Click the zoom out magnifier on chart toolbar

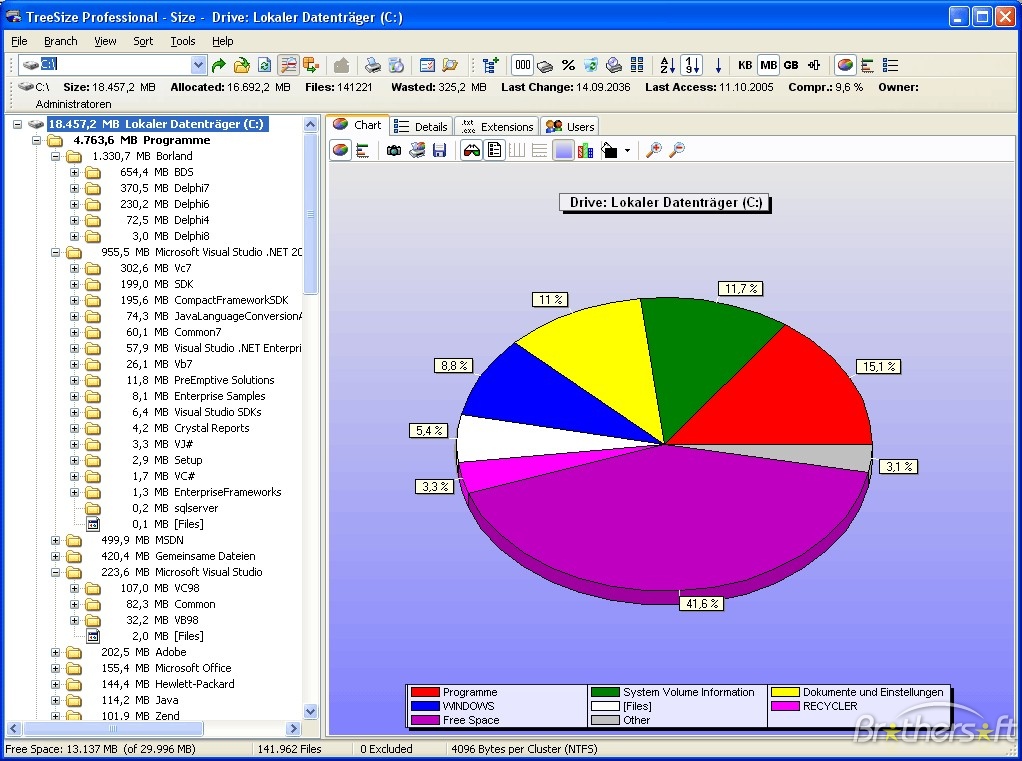(x=677, y=151)
